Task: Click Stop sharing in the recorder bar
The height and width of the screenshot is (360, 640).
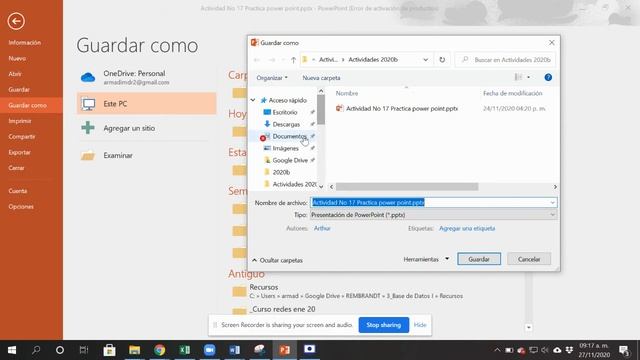Action: coord(383,325)
